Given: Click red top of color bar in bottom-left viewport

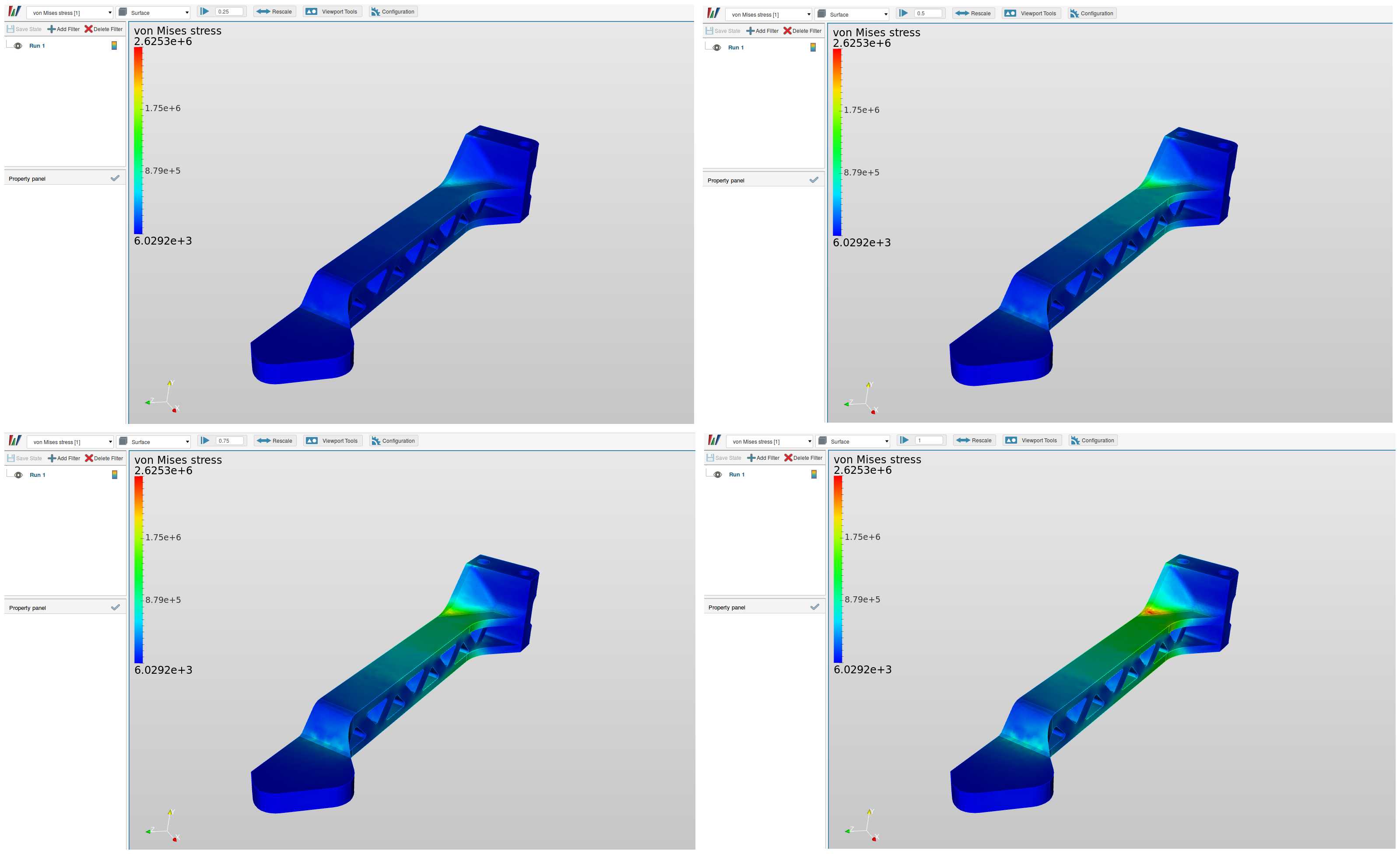Looking at the screenshot, I should pyautogui.click(x=139, y=481).
